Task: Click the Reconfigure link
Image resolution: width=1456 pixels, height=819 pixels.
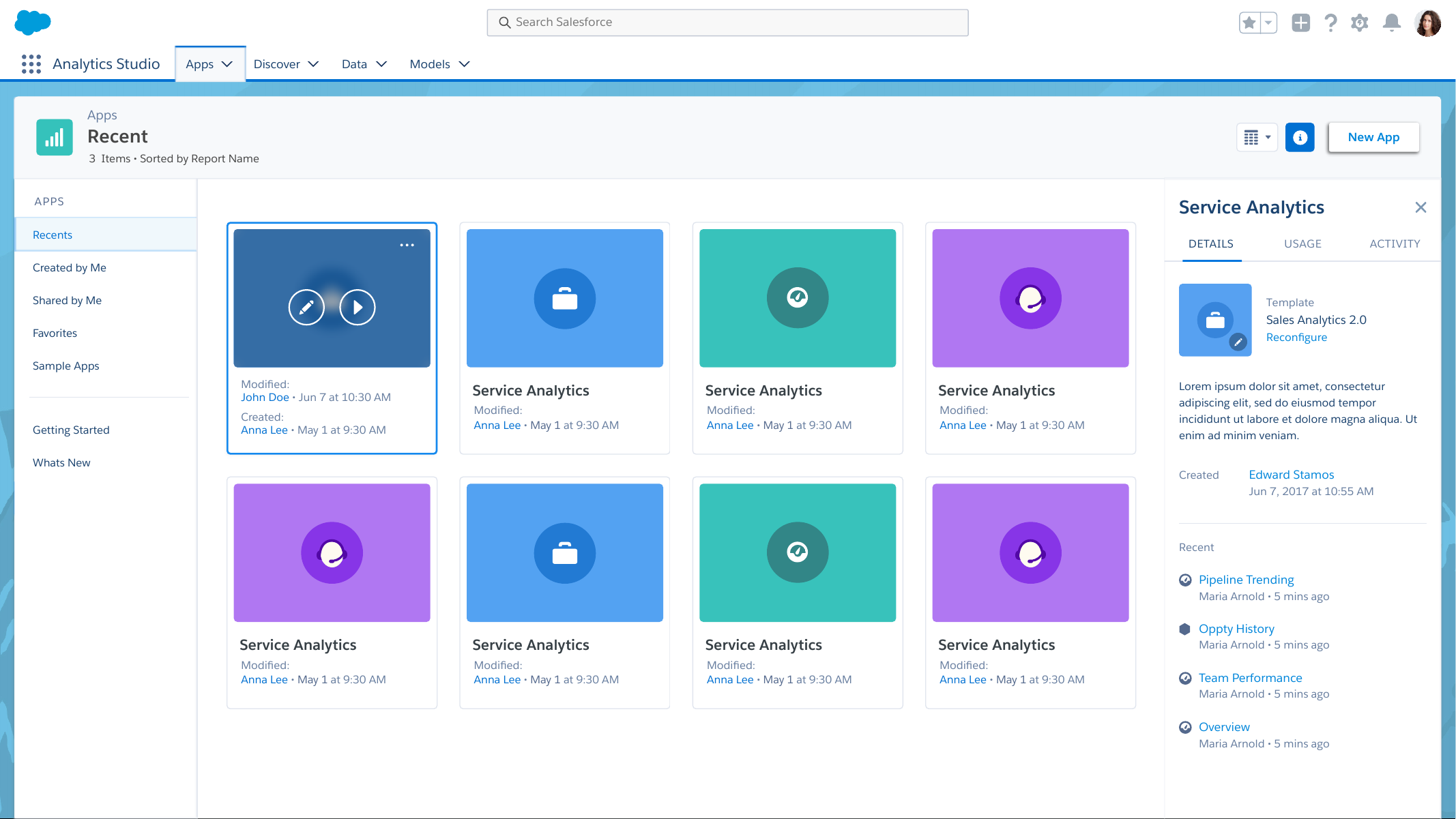Action: [1296, 337]
